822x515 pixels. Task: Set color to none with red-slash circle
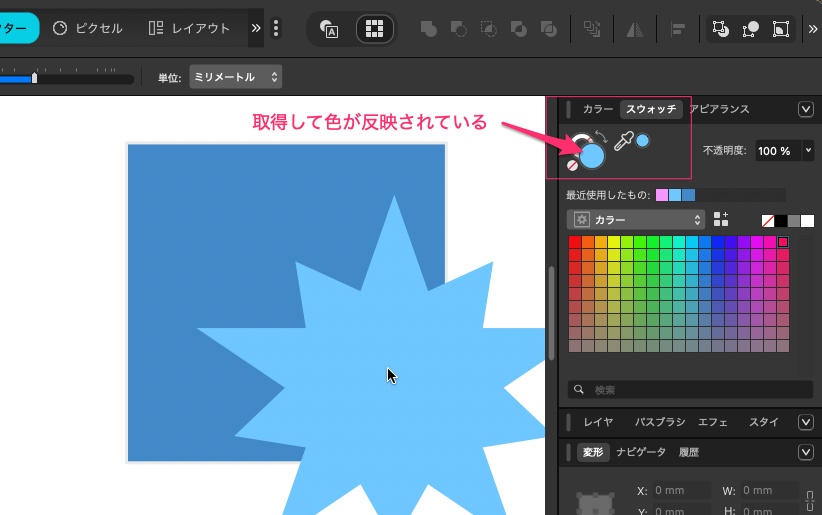[x=572, y=166]
